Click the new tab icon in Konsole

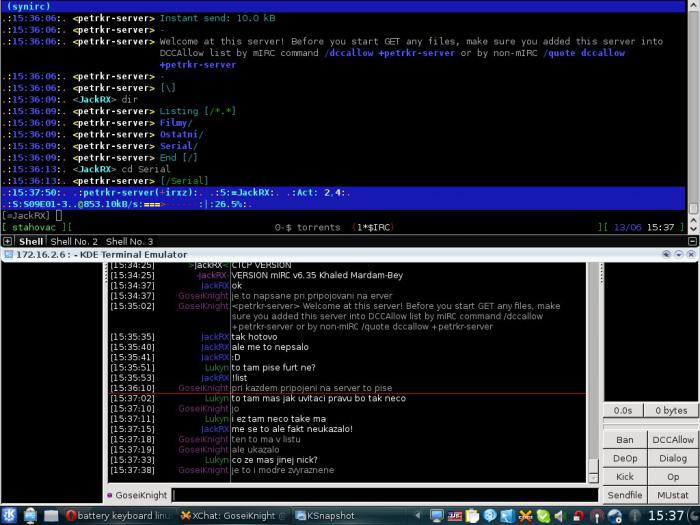tap(7, 242)
